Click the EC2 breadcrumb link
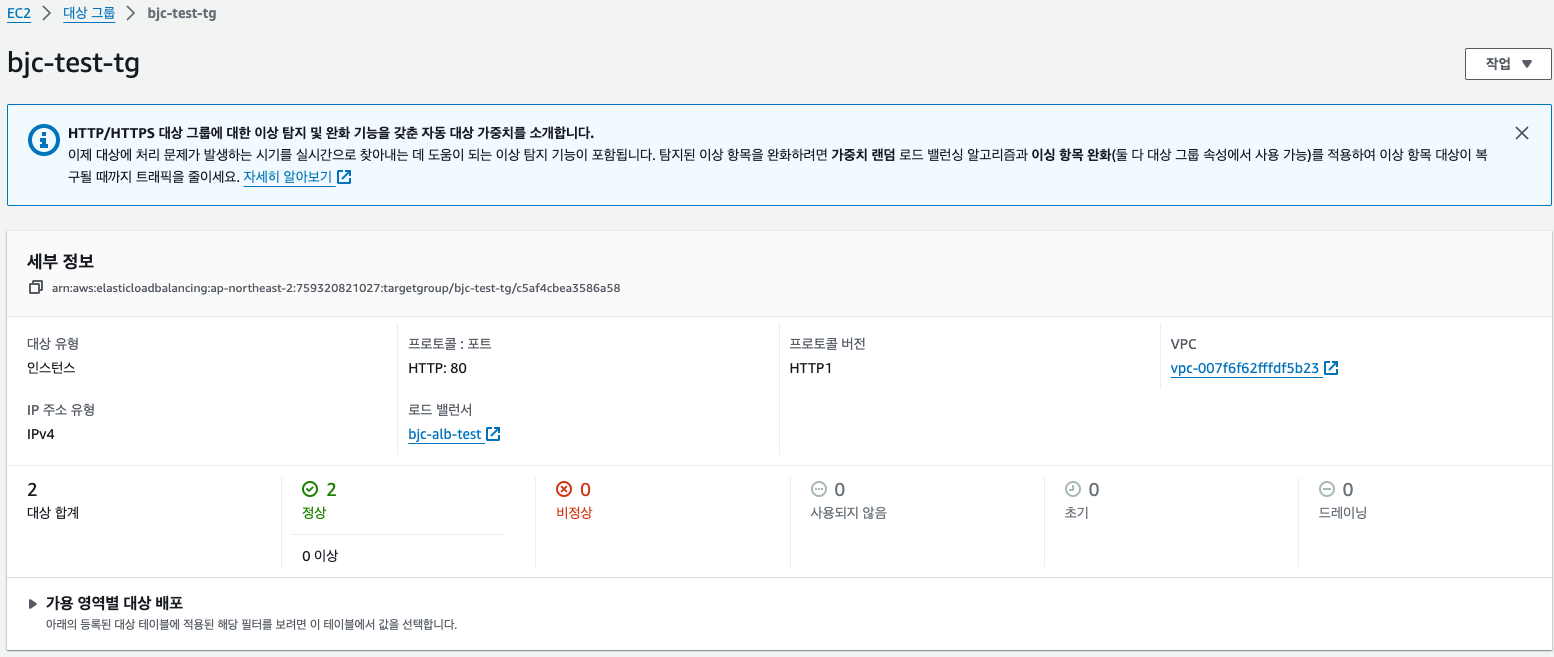The height and width of the screenshot is (657, 1554). pos(19,14)
